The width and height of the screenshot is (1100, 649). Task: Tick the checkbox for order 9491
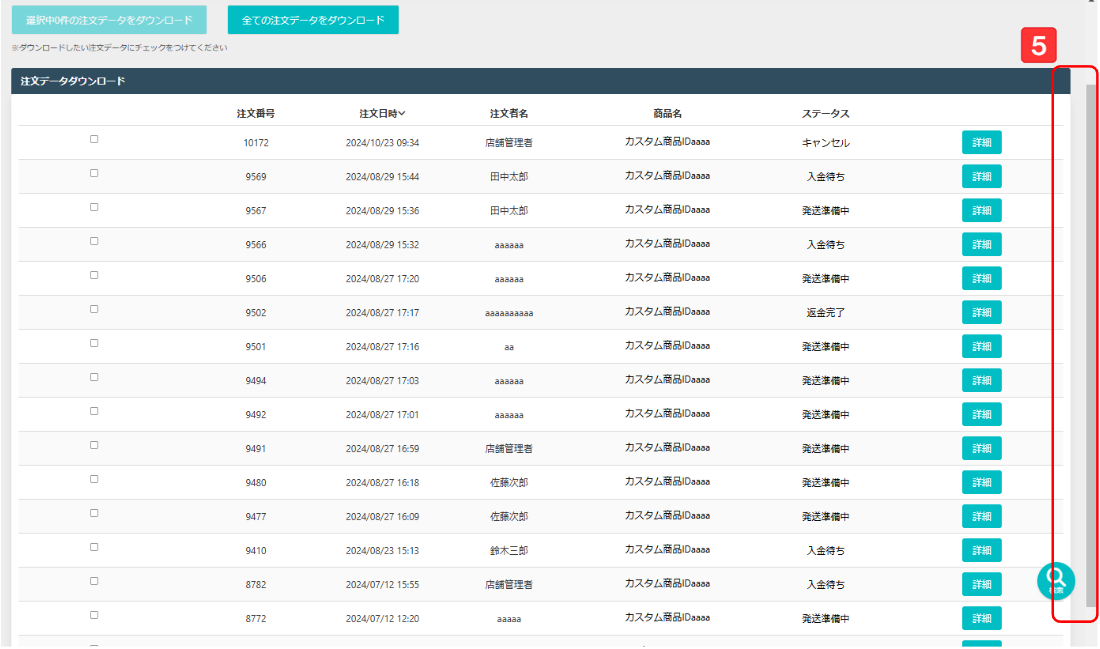pyautogui.click(x=94, y=446)
